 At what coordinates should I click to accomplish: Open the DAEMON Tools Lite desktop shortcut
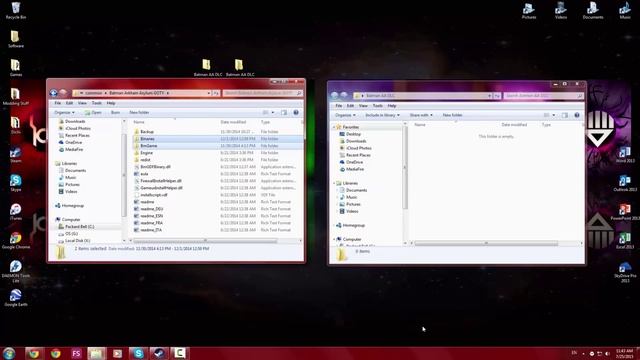[16, 271]
